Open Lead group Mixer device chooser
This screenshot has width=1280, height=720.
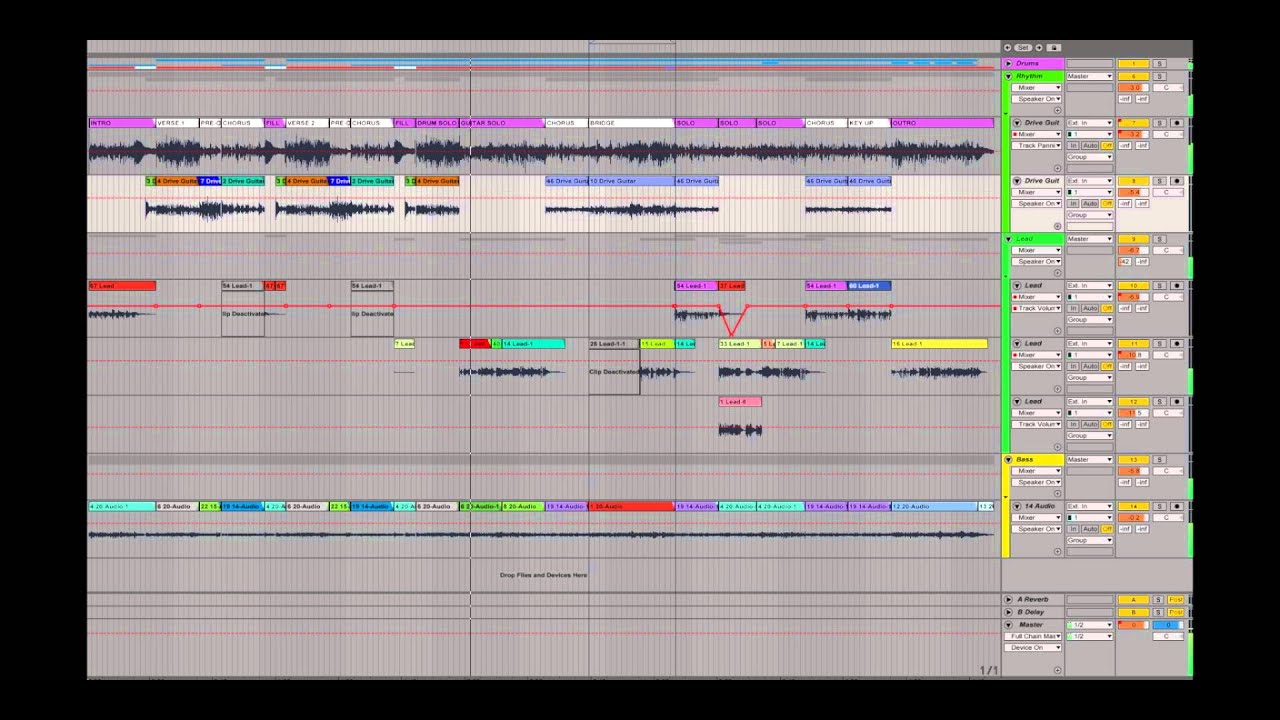[x=1036, y=251]
